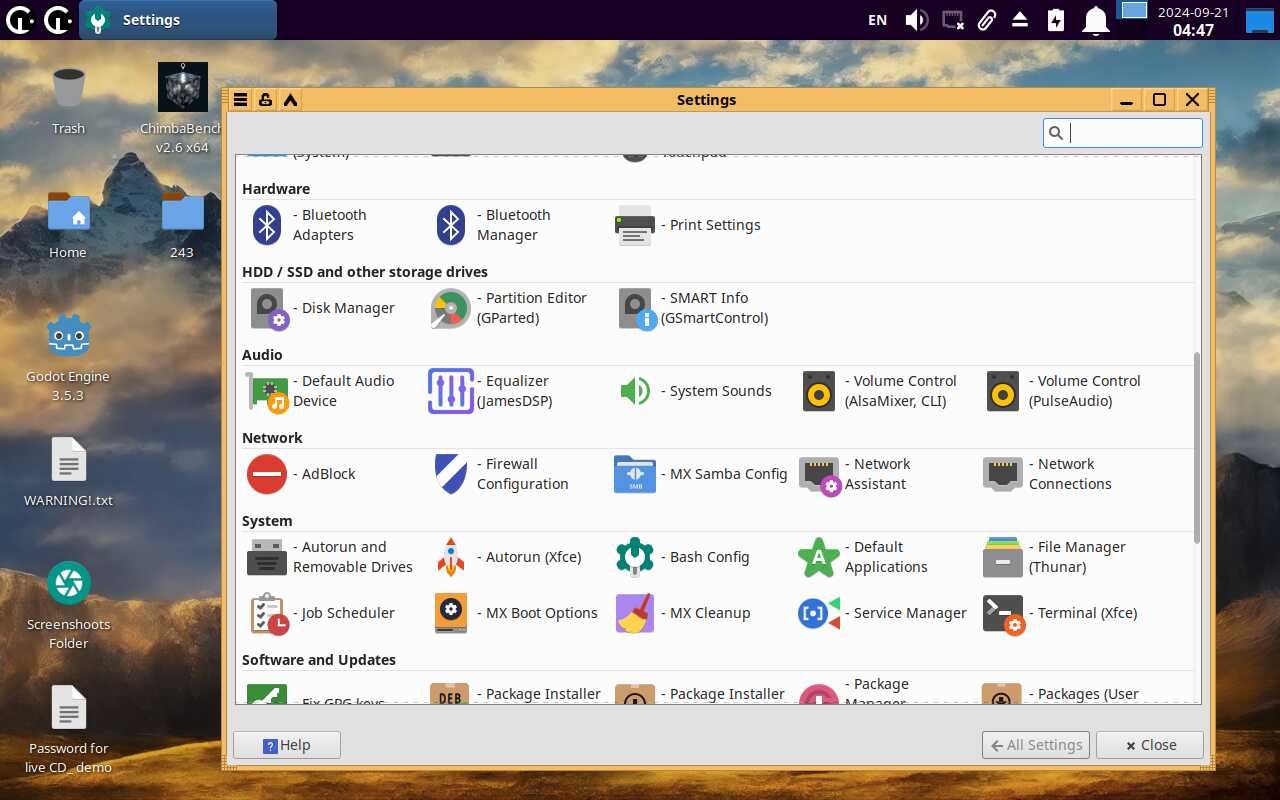The image size is (1280, 800).
Task: Open Bluetooth Manager settings
Action: [x=452, y=225]
